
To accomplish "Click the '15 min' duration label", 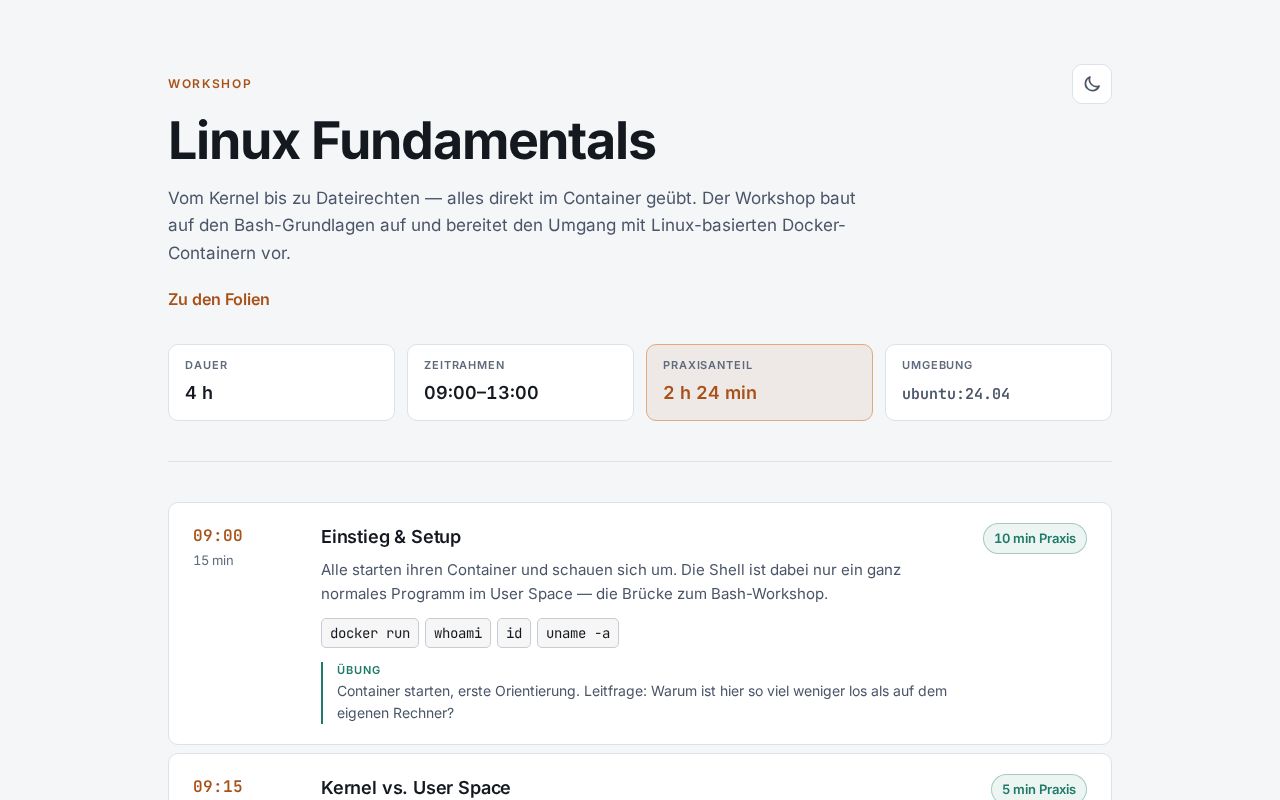I will click(x=213, y=560).
